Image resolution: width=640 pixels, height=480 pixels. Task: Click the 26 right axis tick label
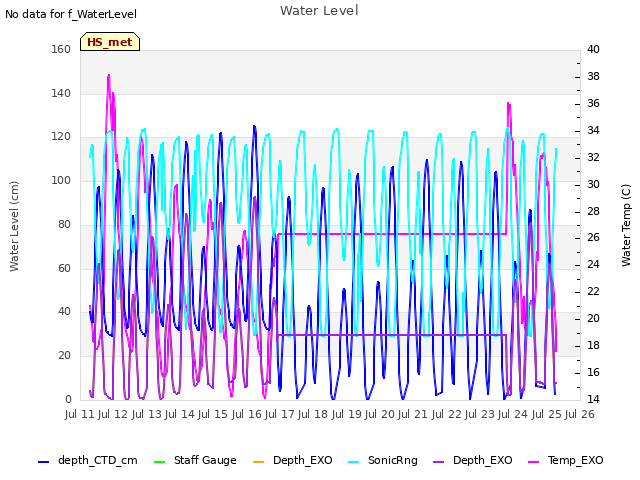[593, 238]
